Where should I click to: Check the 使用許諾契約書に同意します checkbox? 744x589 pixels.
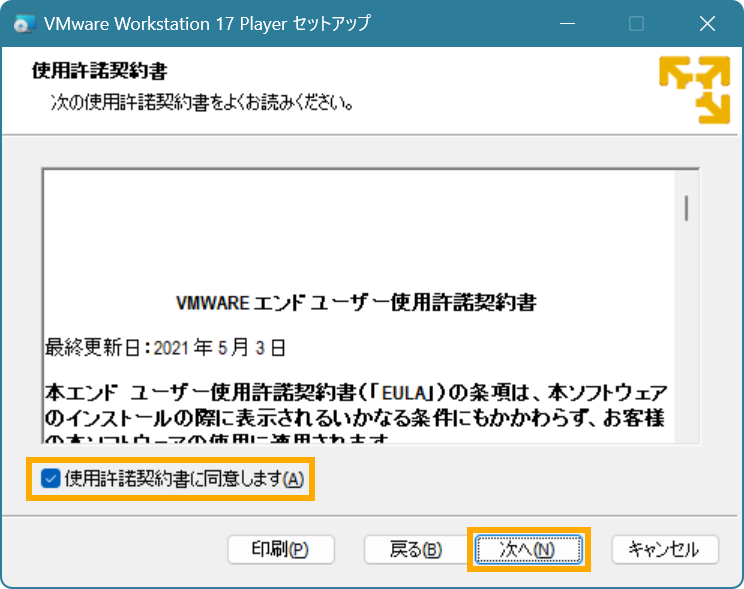(50, 478)
